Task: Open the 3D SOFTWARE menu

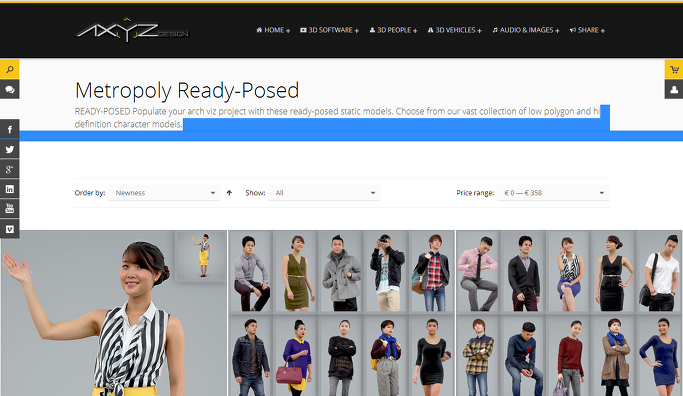Action: (329, 30)
